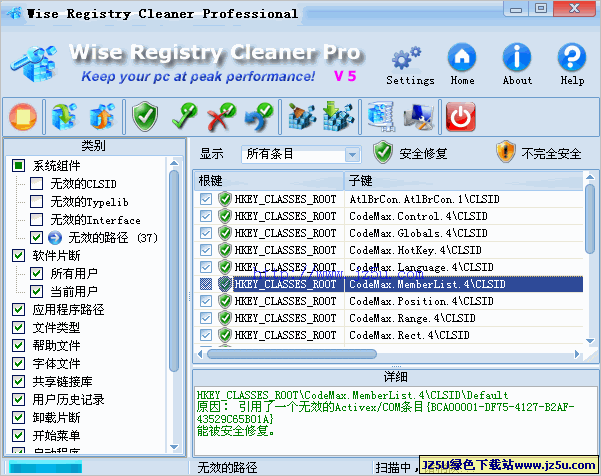Screen dimensions: 601x476
Task: Enable the 无效的CLSID checkbox
Action: (36, 184)
